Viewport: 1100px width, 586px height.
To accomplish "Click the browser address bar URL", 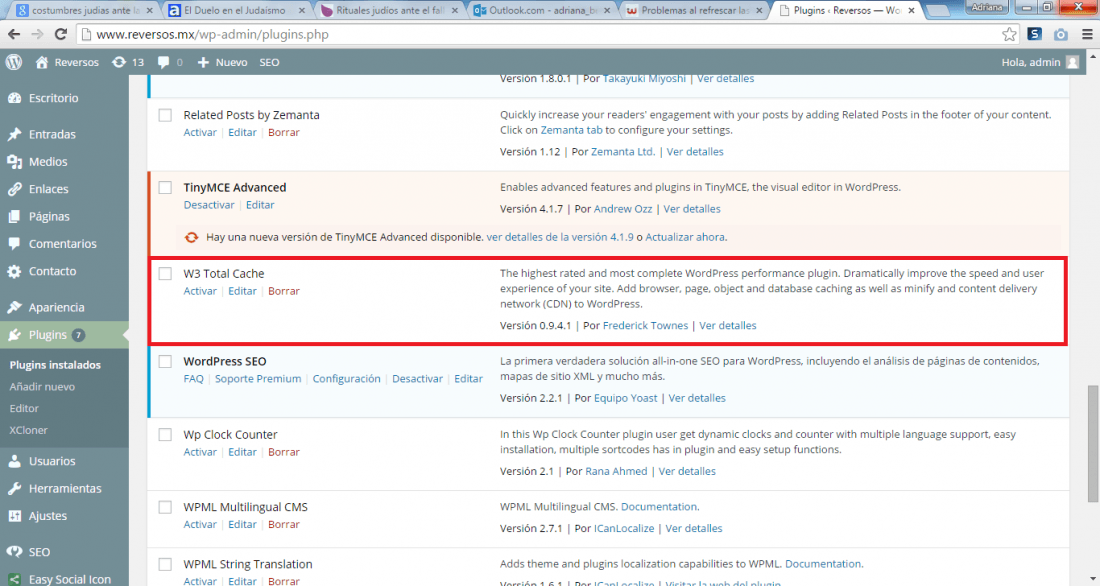I will pyautogui.click(x=213, y=34).
